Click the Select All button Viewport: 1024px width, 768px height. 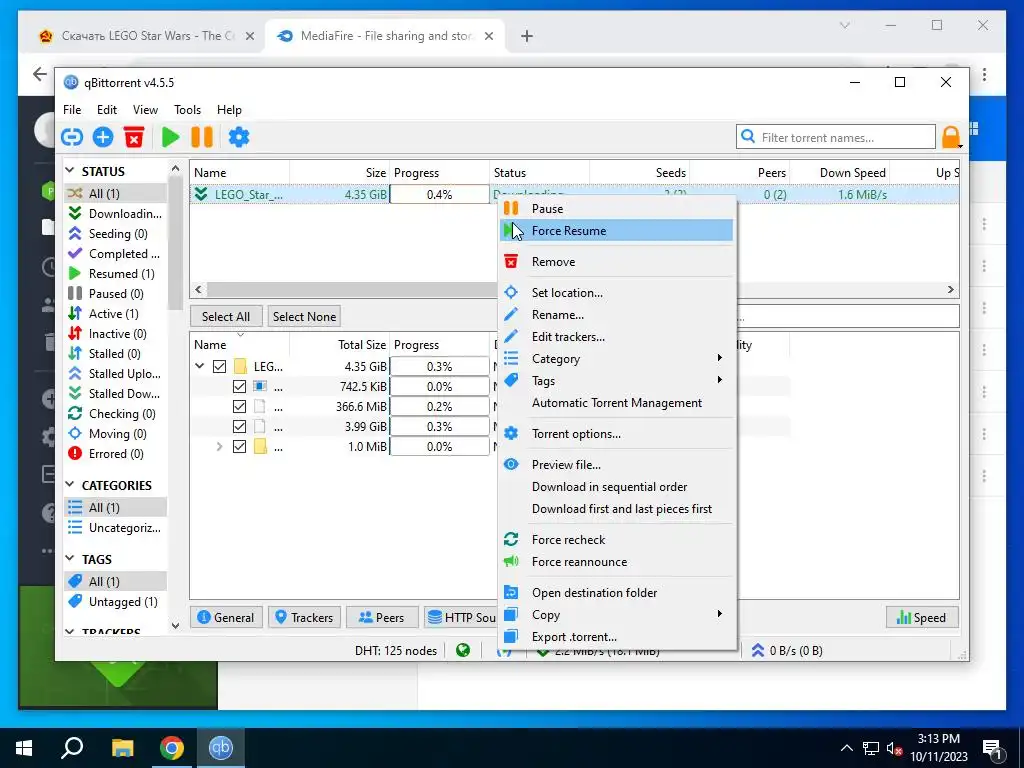[x=226, y=316]
